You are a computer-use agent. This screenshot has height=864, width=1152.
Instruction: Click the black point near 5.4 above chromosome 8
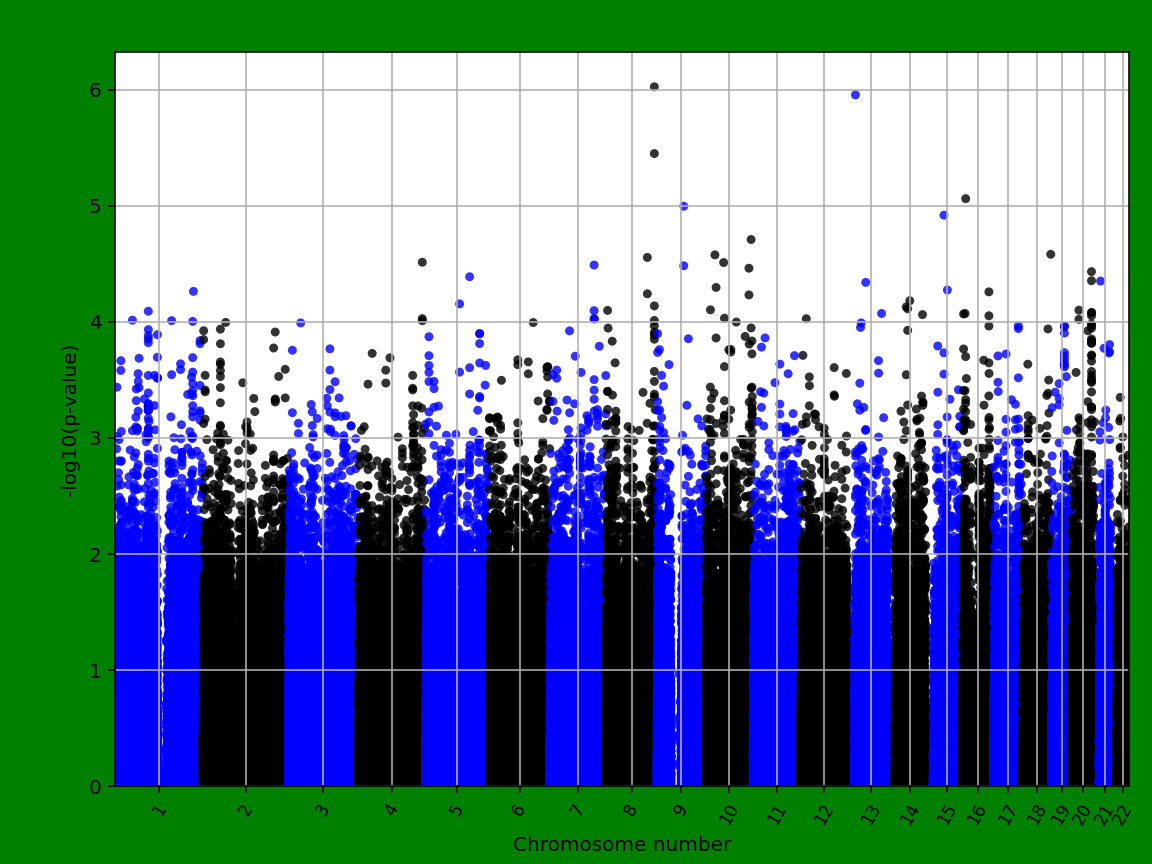[655, 153]
